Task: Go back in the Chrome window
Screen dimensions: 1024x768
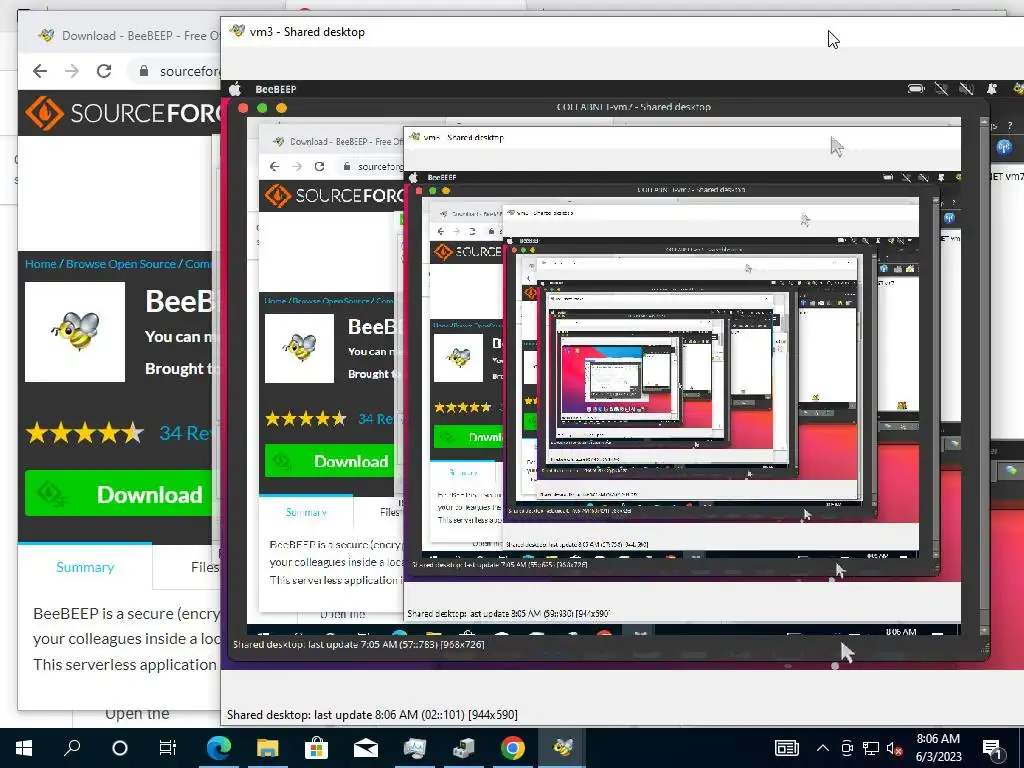Action: pos(40,71)
